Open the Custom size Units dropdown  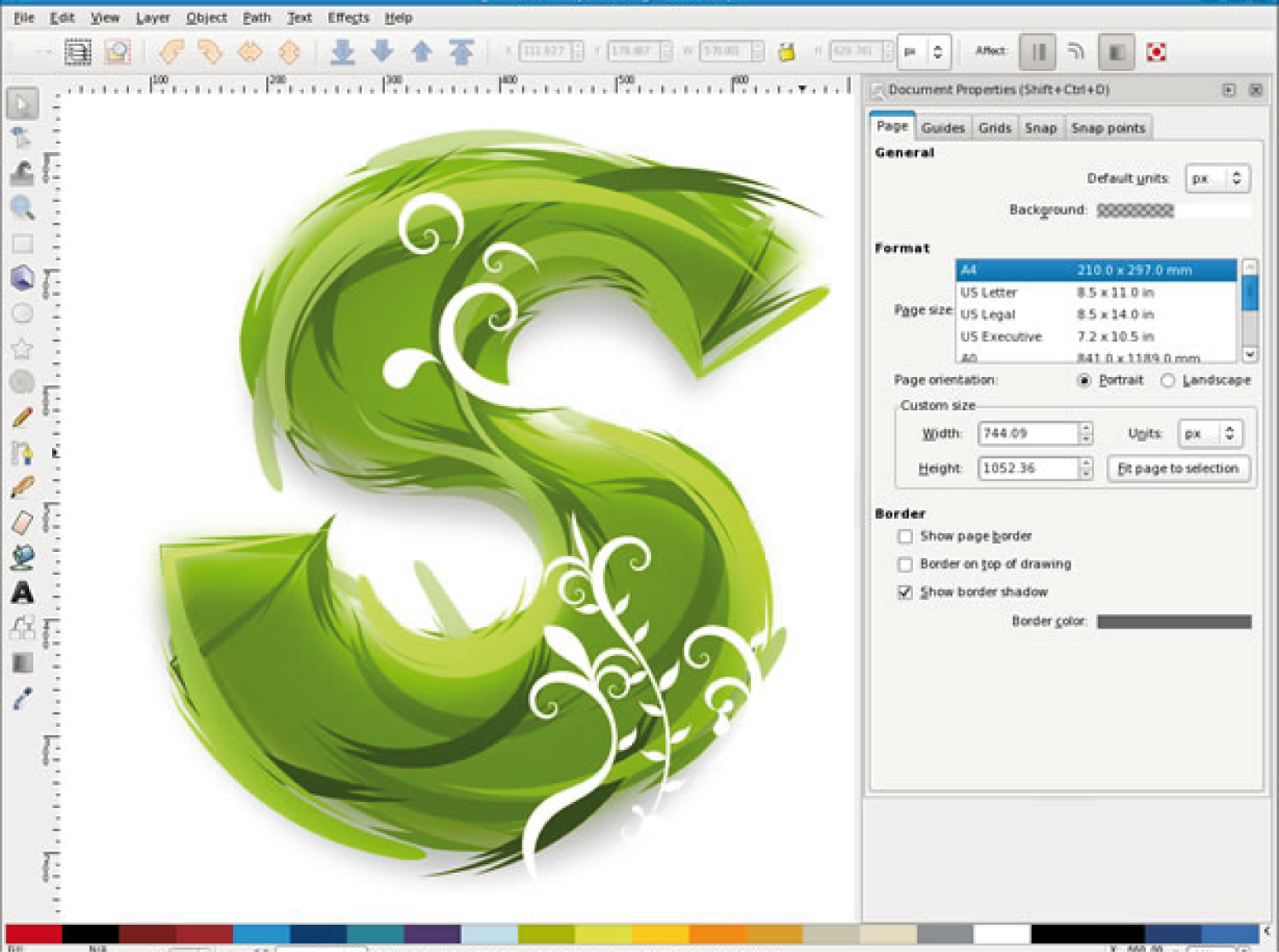[1210, 433]
